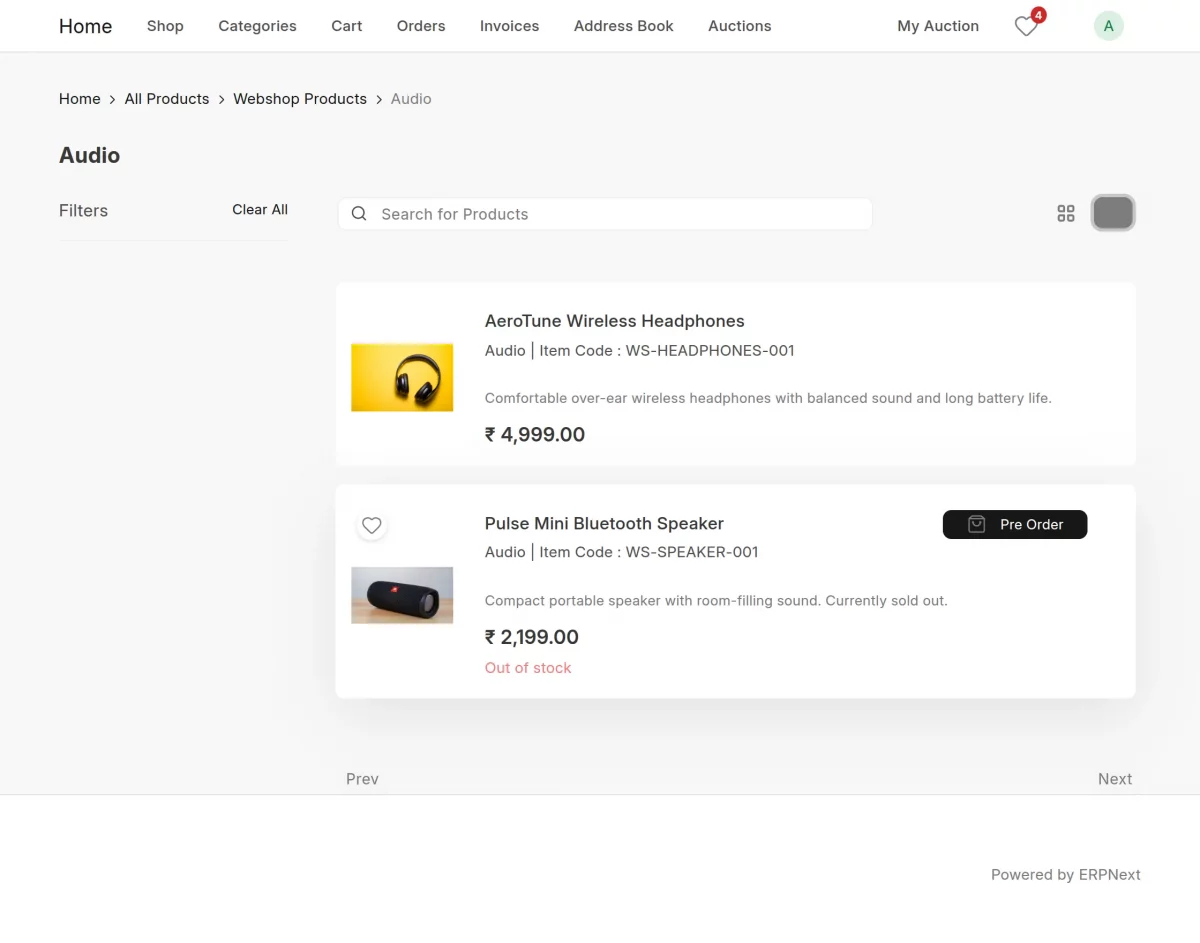Open Pulse Mini Bluetooth Speaker title

pos(604,523)
